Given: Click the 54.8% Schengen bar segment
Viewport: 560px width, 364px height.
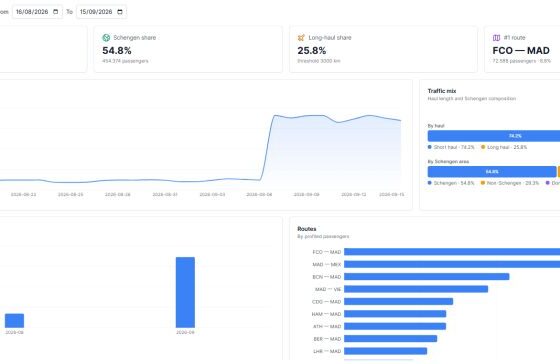Looking at the screenshot, I should tap(492, 172).
